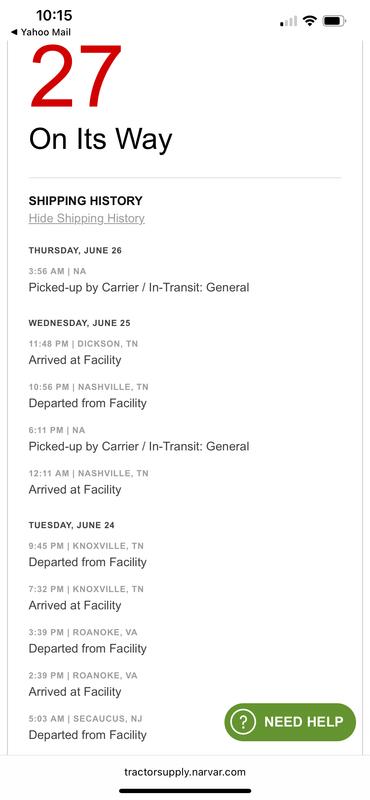Tap the 3:39 PM Roanoke departed entry
The image size is (370, 800).
pyautogui.click(x=88, y=641)
